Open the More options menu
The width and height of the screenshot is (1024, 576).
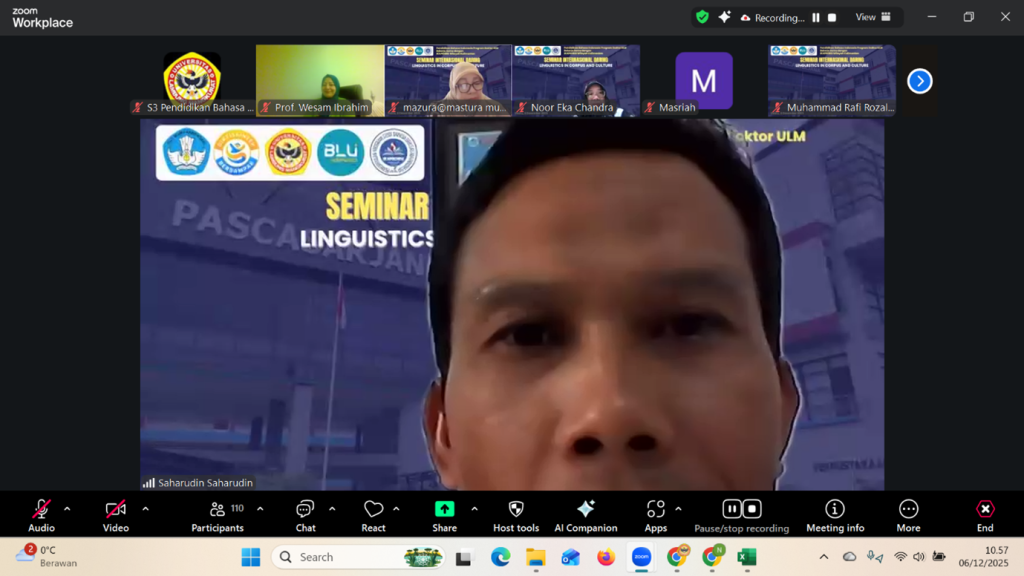click(908, 514)
